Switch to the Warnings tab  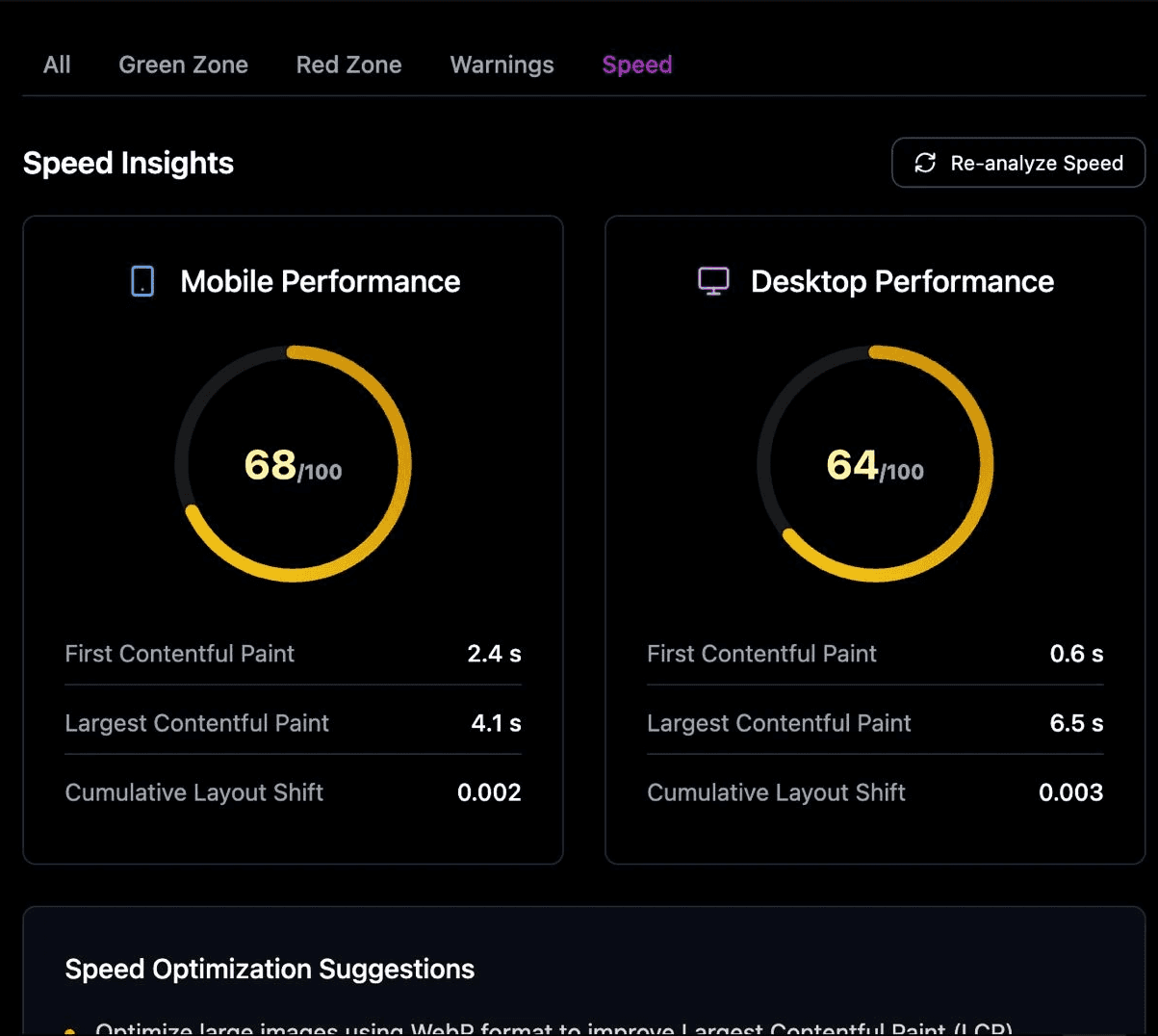tap(502, 65)
